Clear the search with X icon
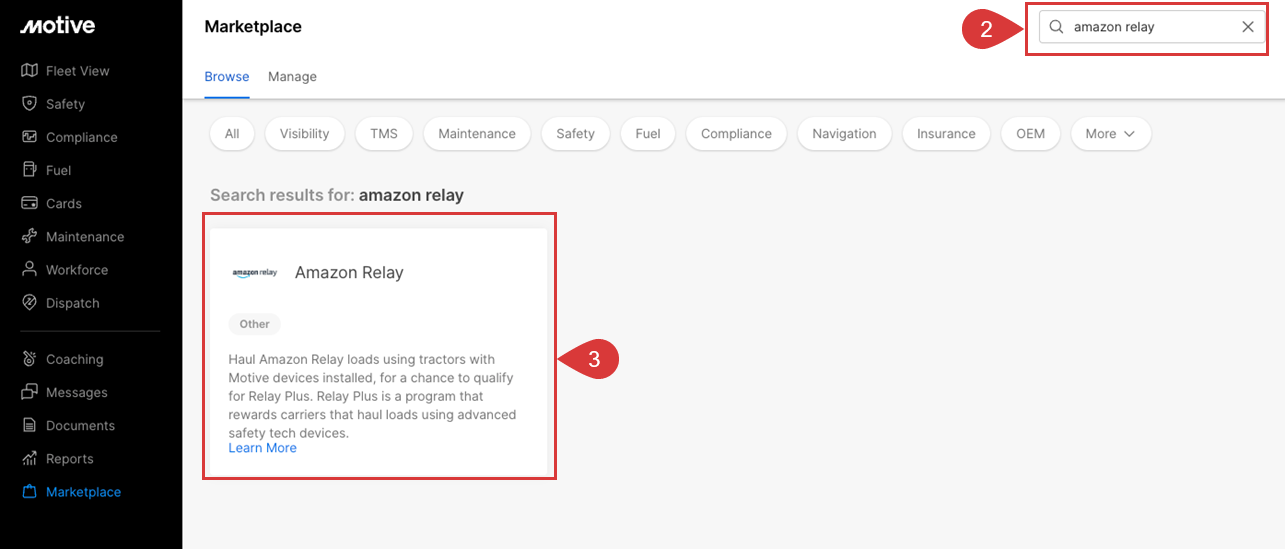Image resolution: width=1285 pixels, height=549 pixels. click(x=1248, y=27)
